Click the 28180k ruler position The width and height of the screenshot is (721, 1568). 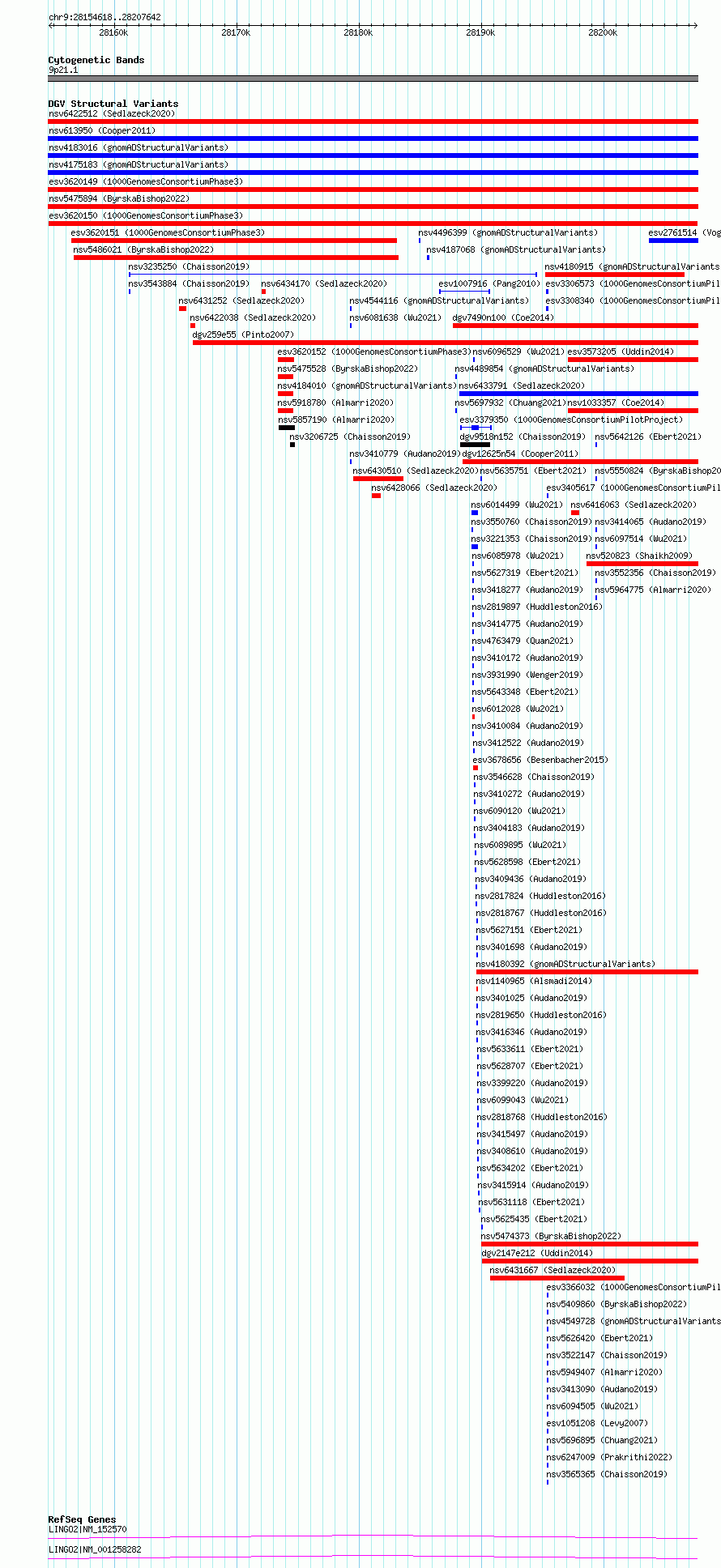click(358, 32)
